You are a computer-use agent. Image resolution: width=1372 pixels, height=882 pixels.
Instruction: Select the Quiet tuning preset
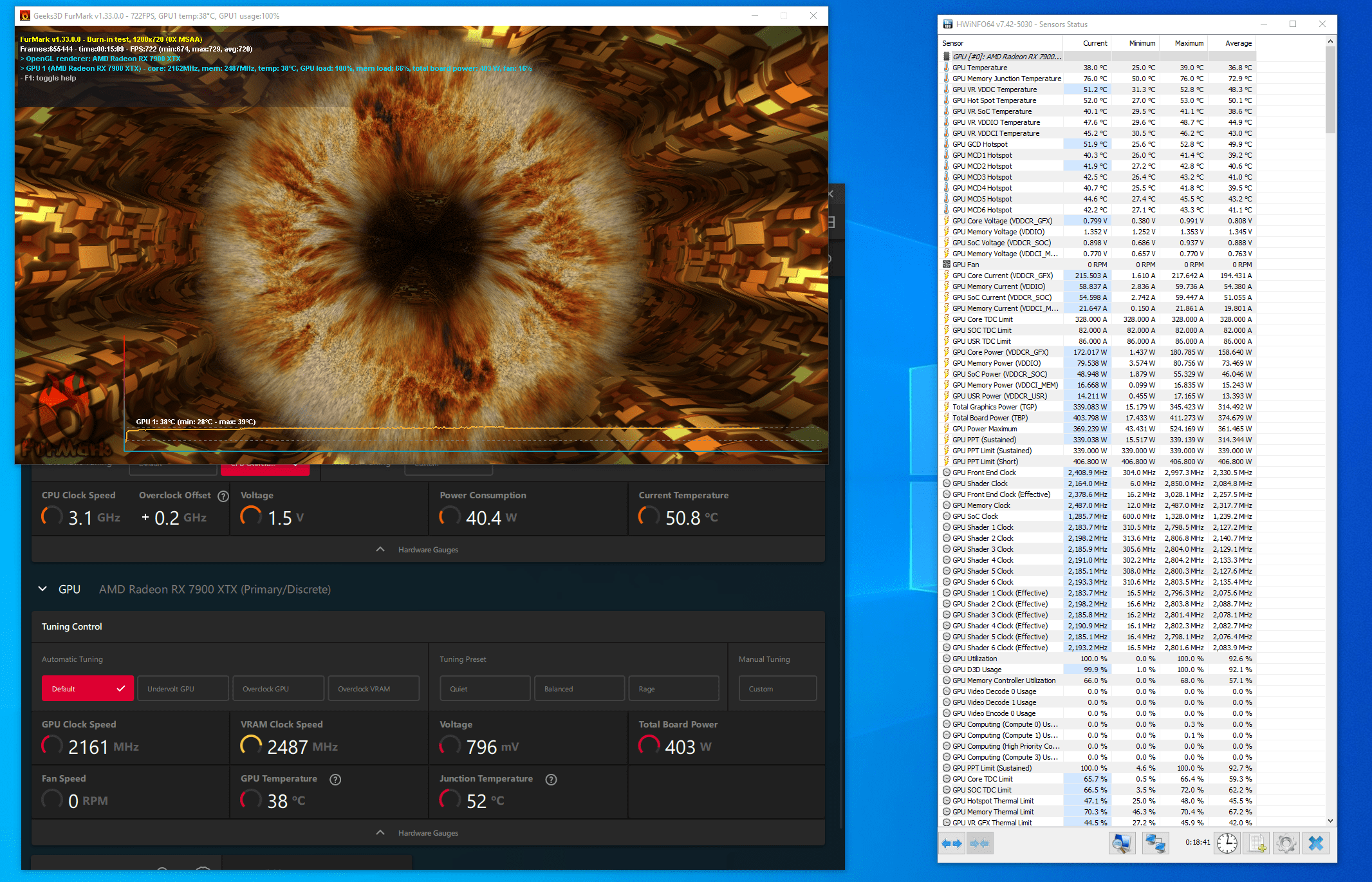tap(485, 689)
